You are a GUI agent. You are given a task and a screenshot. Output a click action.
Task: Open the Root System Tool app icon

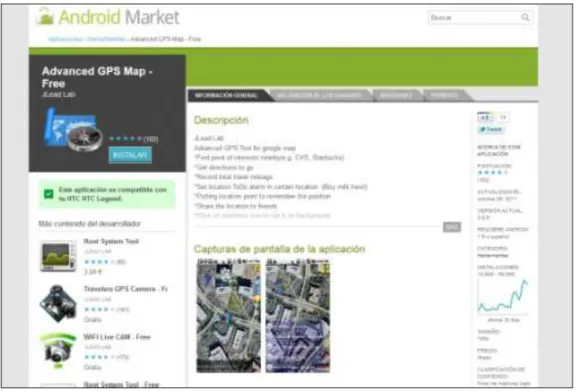pyautogui.click(x=58, y=256)
